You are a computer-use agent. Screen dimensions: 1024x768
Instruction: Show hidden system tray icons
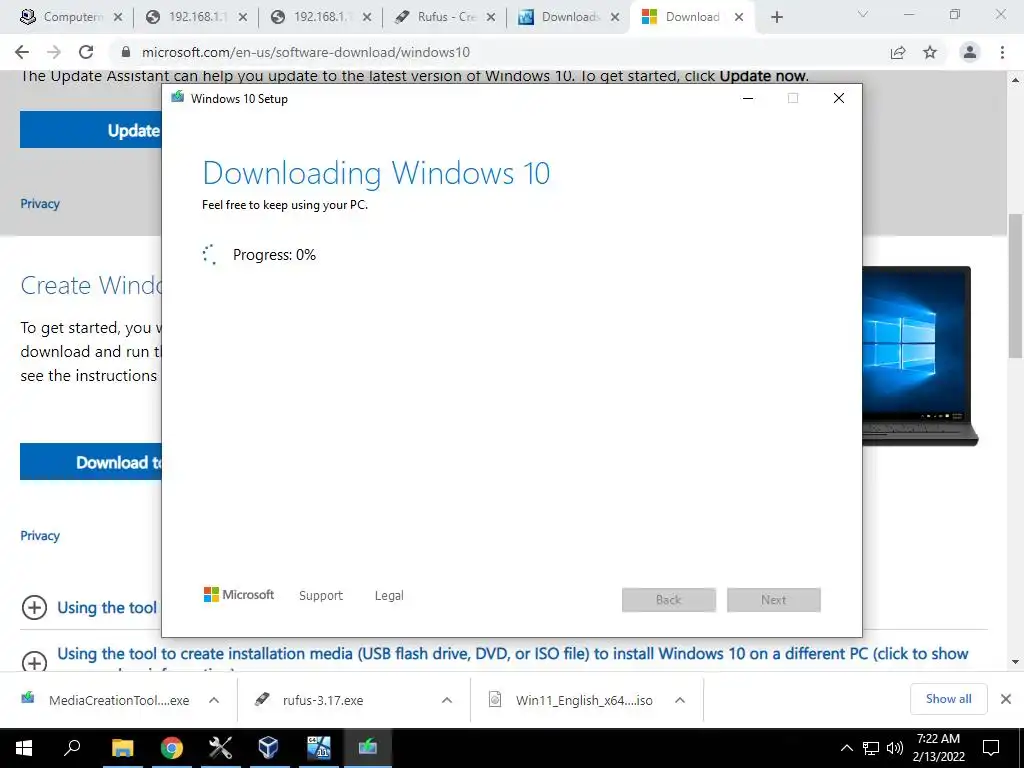[x=846, y=748]
